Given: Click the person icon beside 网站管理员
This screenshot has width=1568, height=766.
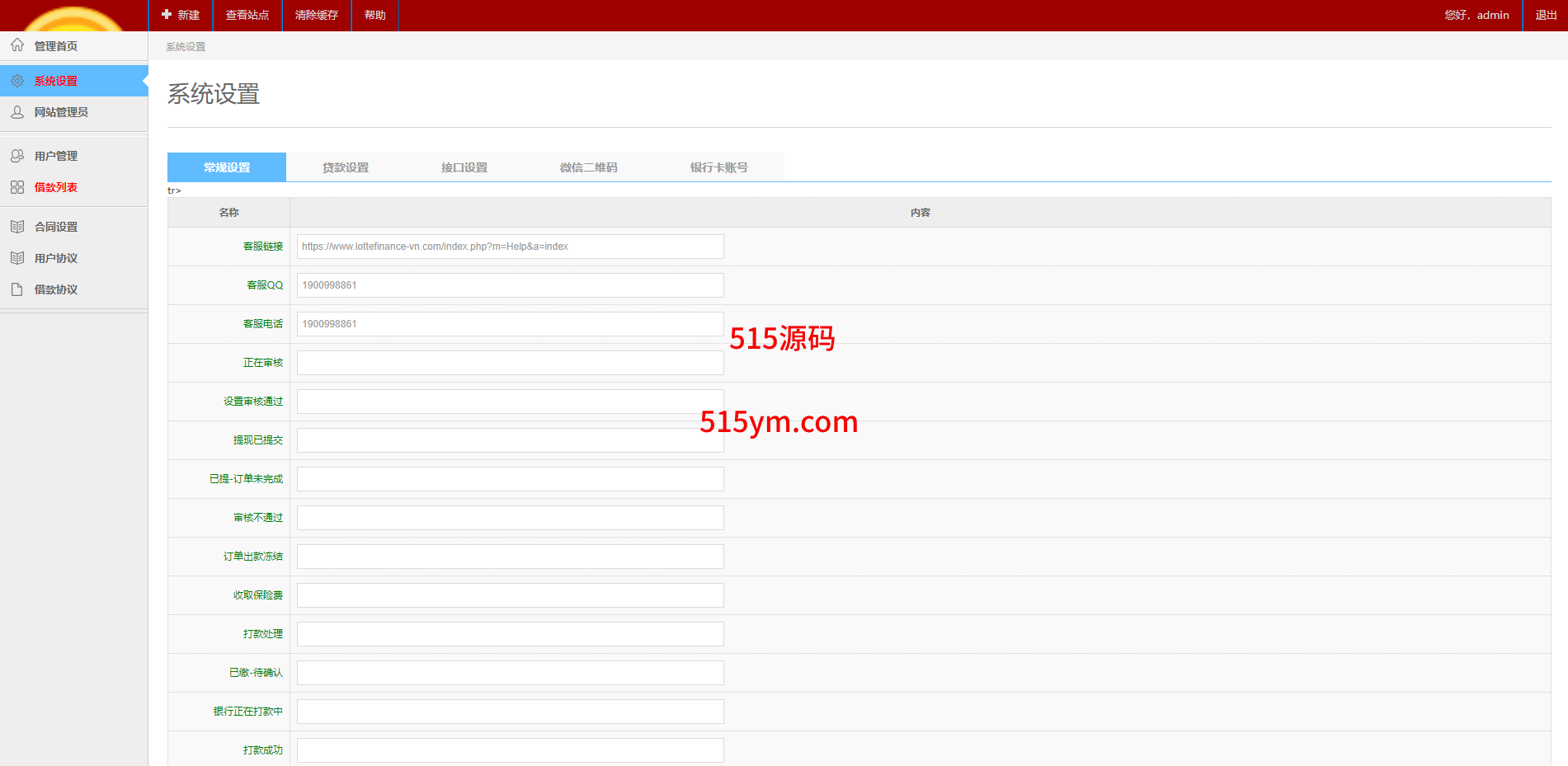Looking at the screenshot, I should pos(17,112).
